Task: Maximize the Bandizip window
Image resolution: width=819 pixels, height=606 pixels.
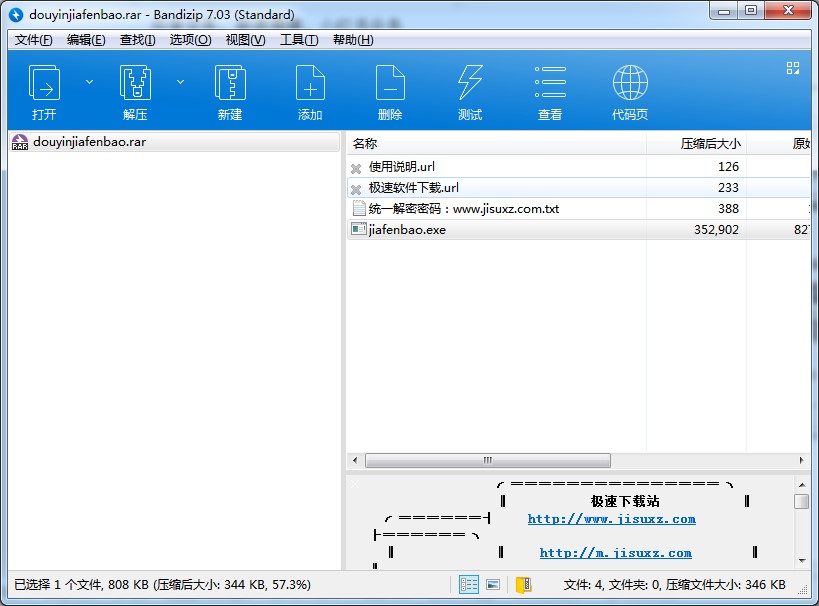Action: click(751, 10)
